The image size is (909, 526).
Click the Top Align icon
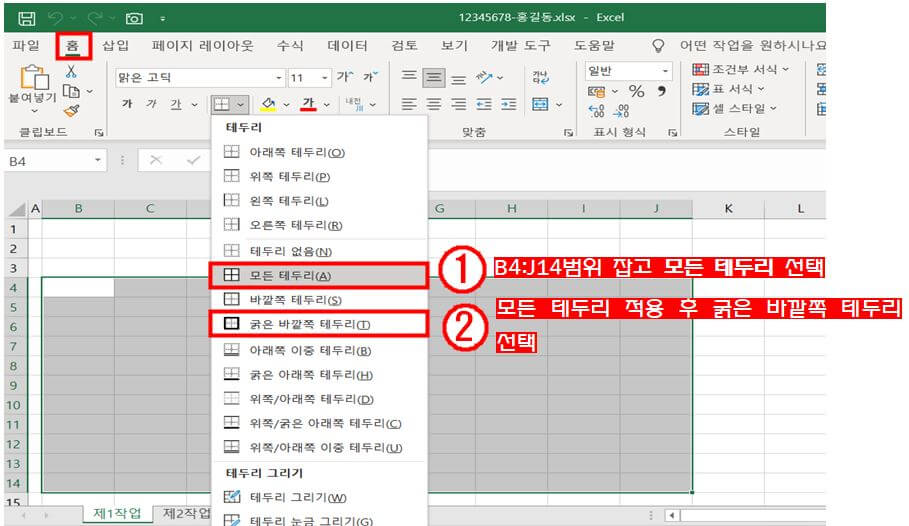pos(409,76)
